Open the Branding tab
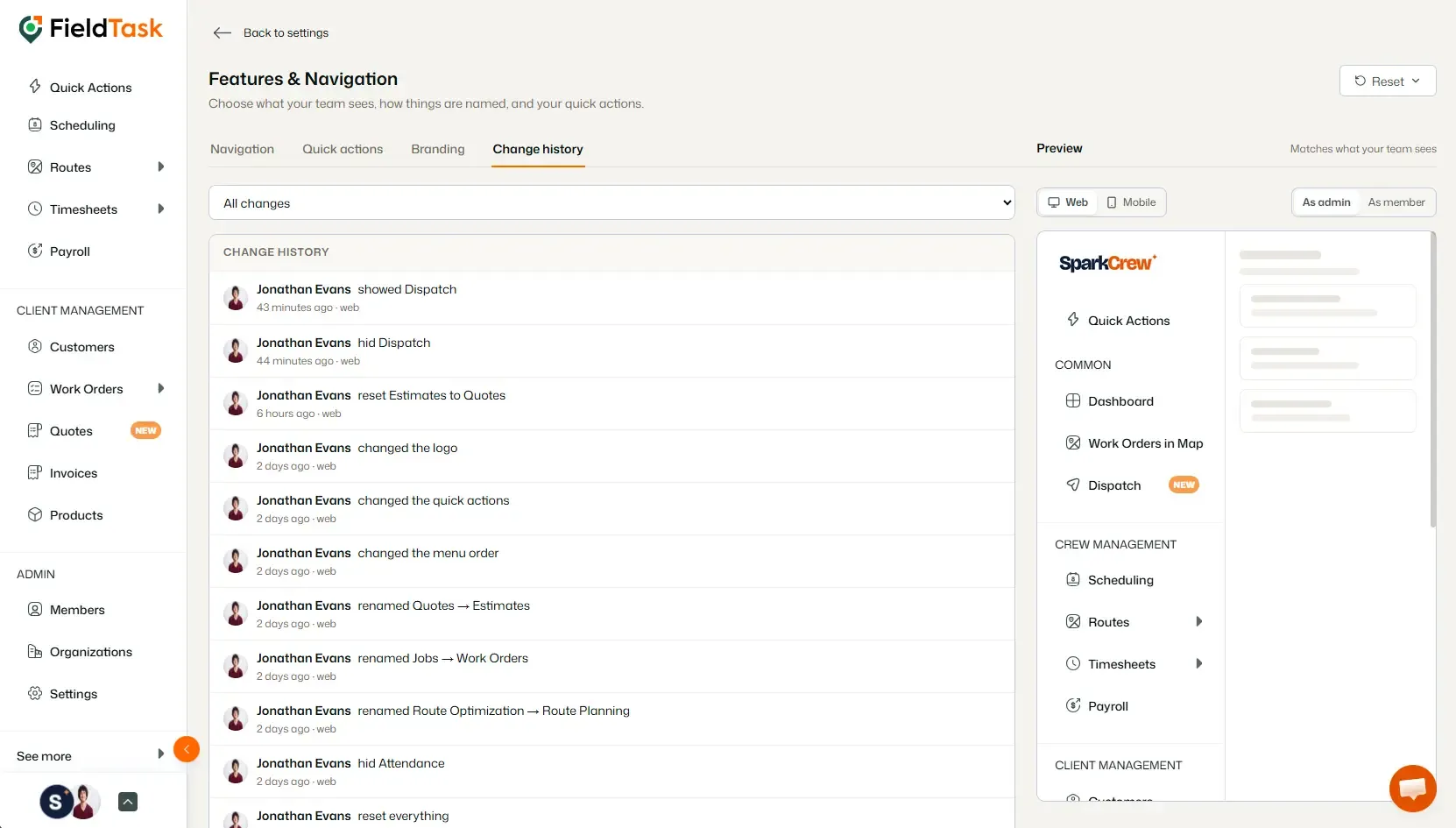Viewport: 1456px width, 828px height. [438, 149]
